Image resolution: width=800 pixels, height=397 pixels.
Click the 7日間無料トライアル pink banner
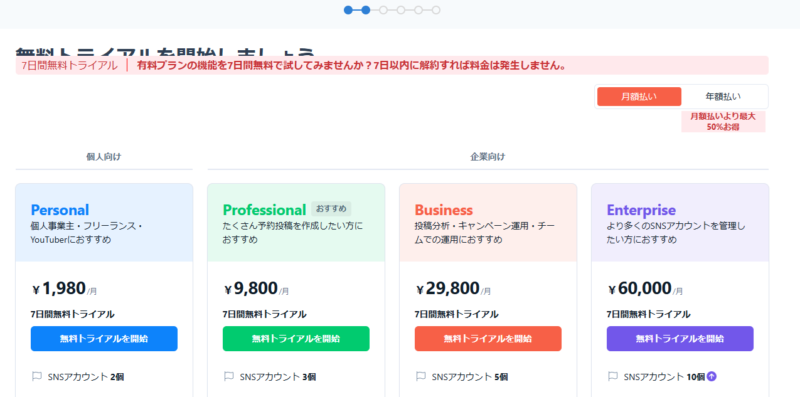(x=392, y=65)
